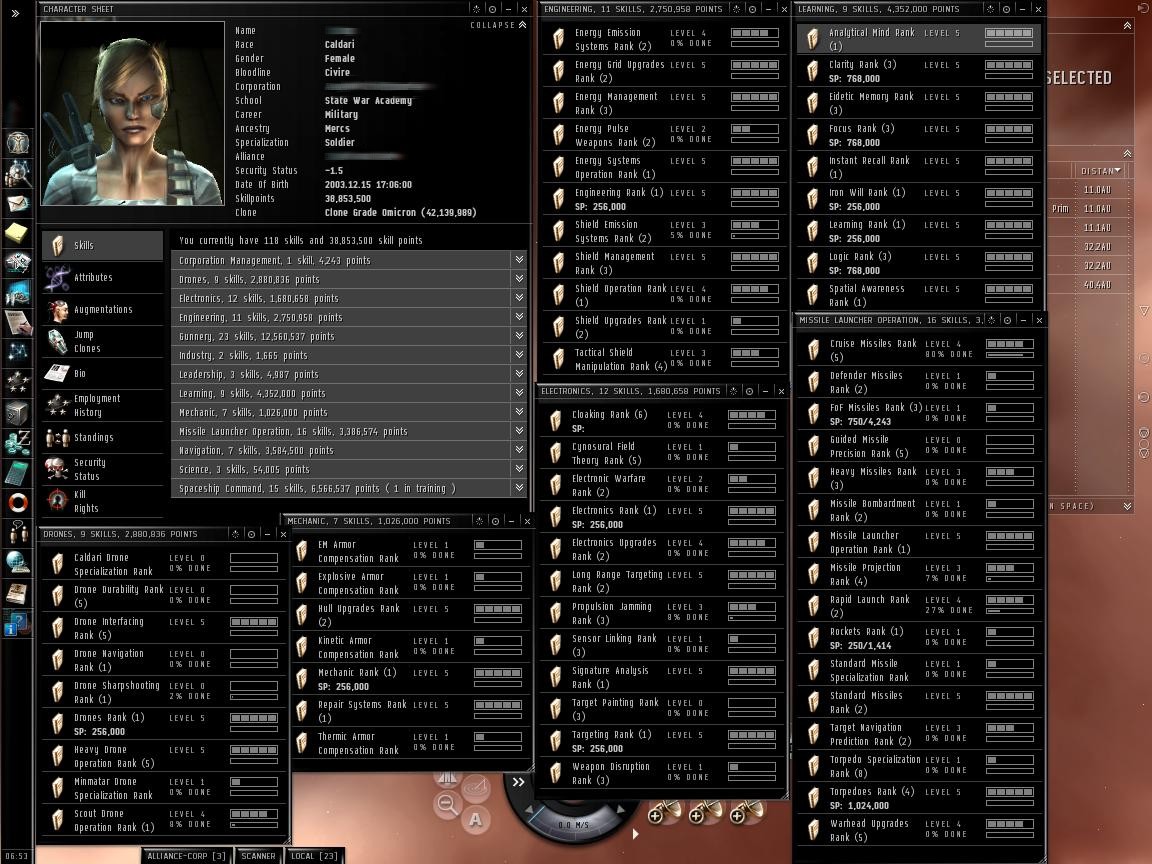Screen dimensions: 1152x864
Task: Select the Hull Upgrades Rank (2) skill
Action: tap(409, 616)
